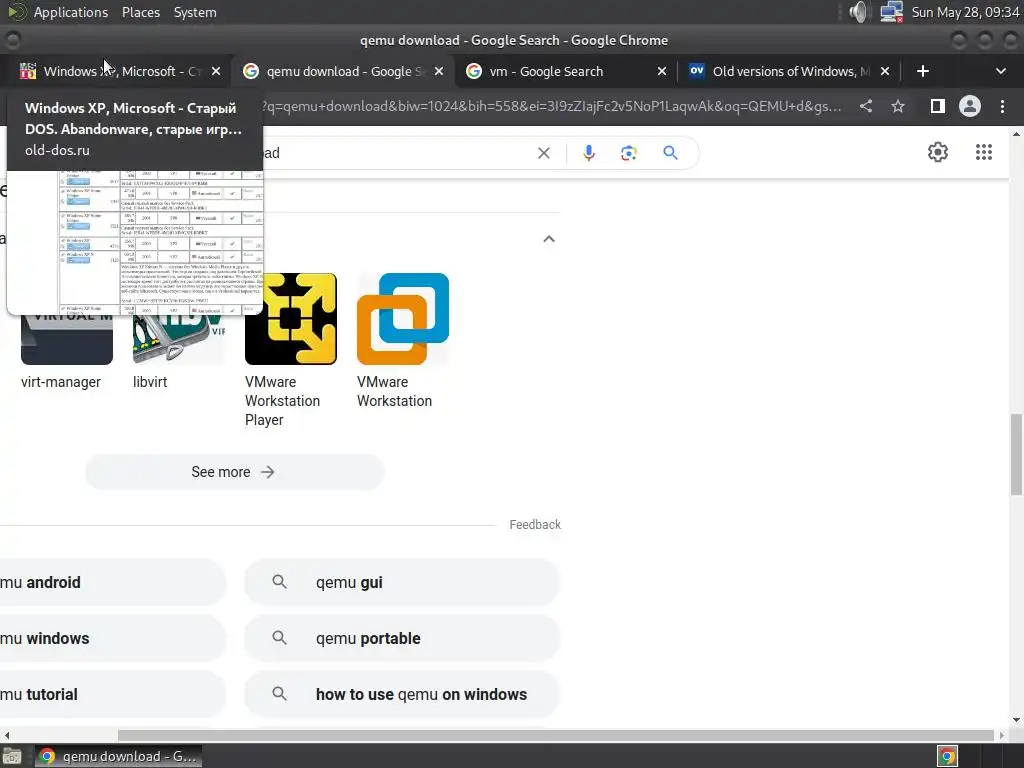Click the scroll up arrow
Image resolution: width=1024 pixels, height=768 pixels.
click(1016, 134)
